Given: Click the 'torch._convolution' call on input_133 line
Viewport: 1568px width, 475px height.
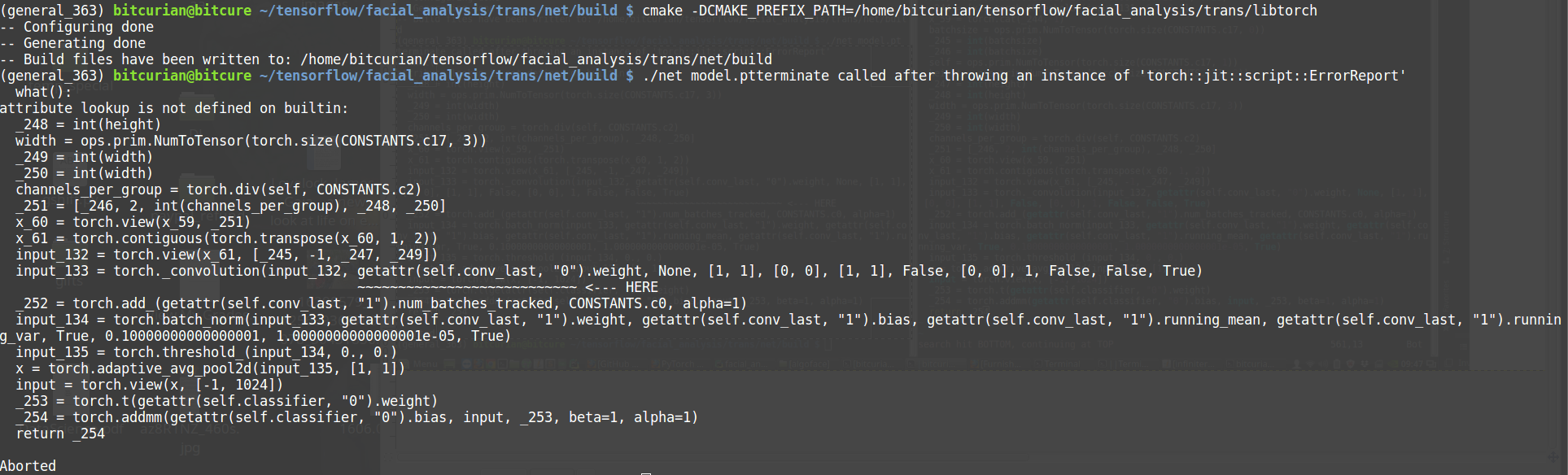Looking at the screenshot, I should pos(187,271).
